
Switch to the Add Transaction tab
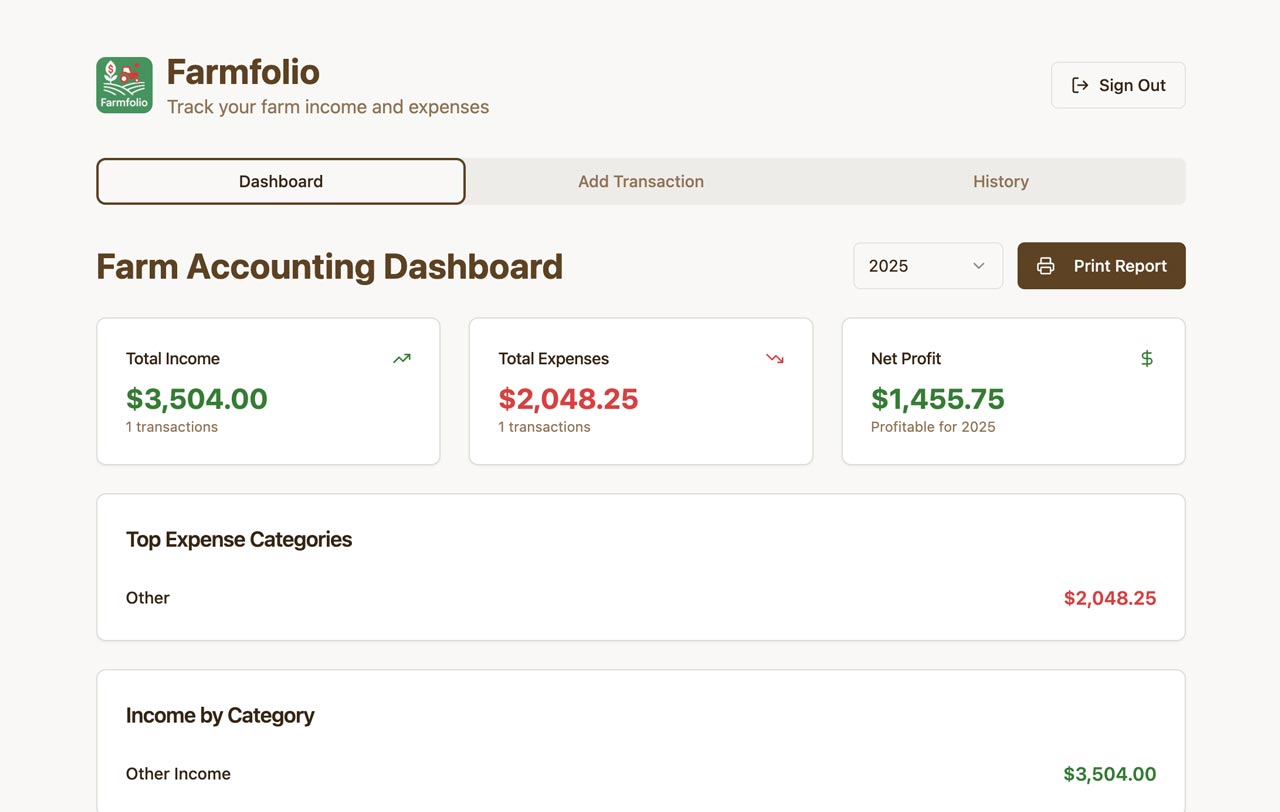641,181
